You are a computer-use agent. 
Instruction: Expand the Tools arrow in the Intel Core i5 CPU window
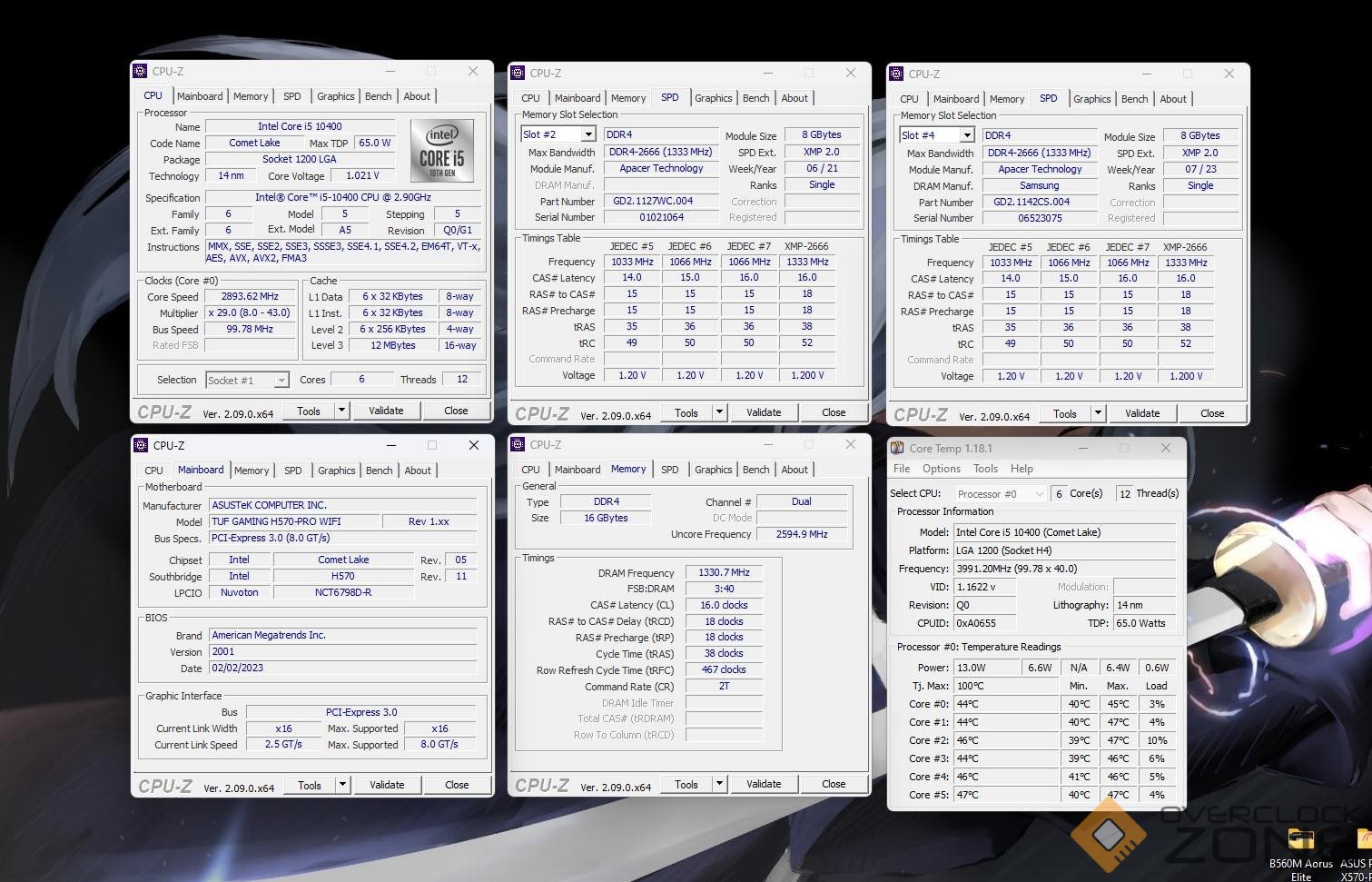(x=341, y=411)
